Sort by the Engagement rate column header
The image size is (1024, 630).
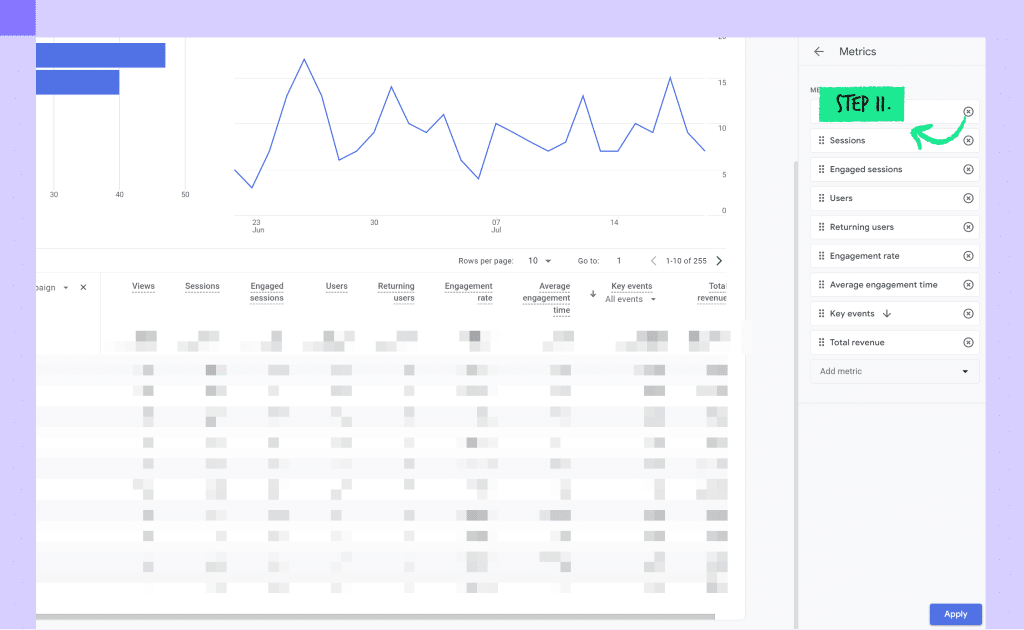click(468, 292)
